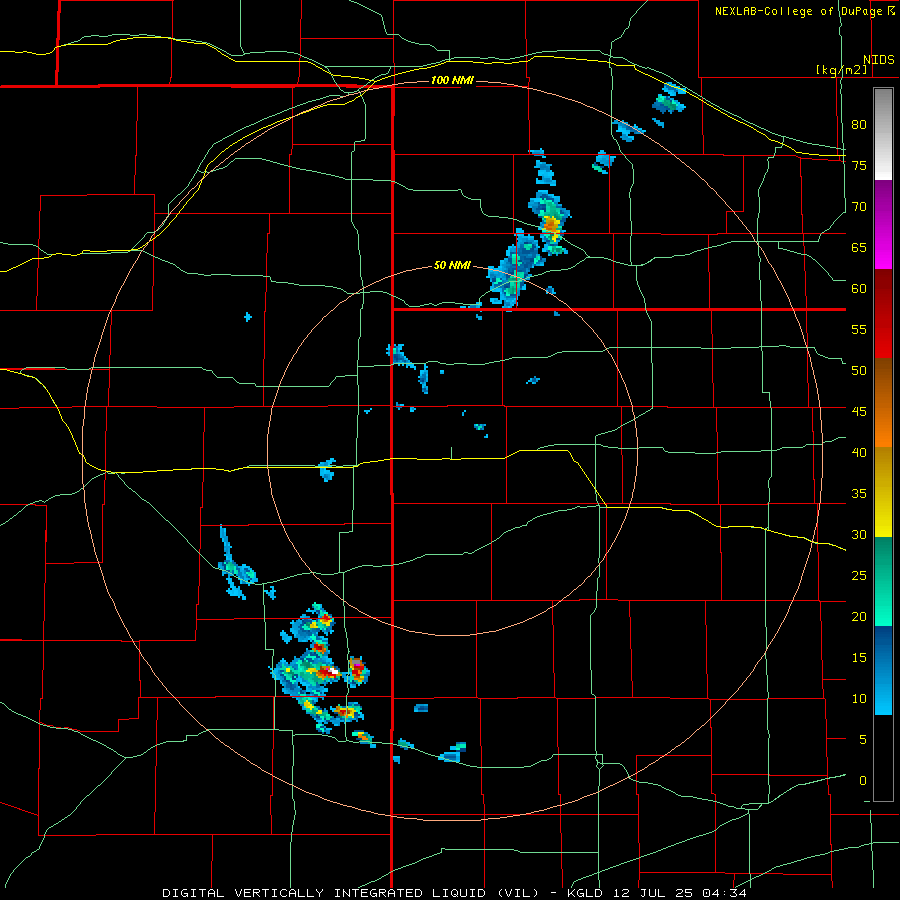Click the magenta segment of the color scale
The width and height of the screenshot is (900, 900).
[883, 224]
